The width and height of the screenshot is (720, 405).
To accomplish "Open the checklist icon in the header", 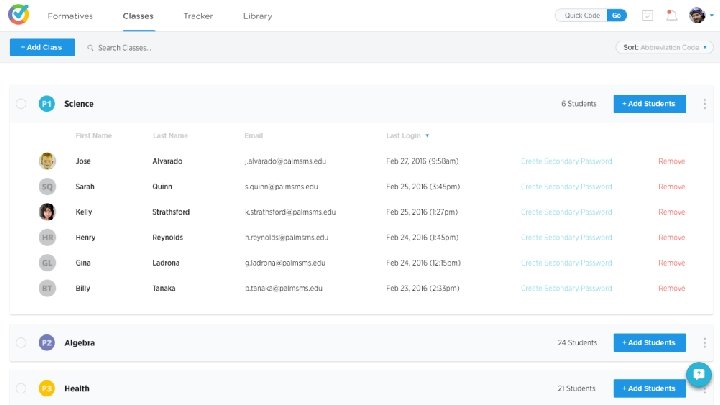I will click(x=647, y=16).
